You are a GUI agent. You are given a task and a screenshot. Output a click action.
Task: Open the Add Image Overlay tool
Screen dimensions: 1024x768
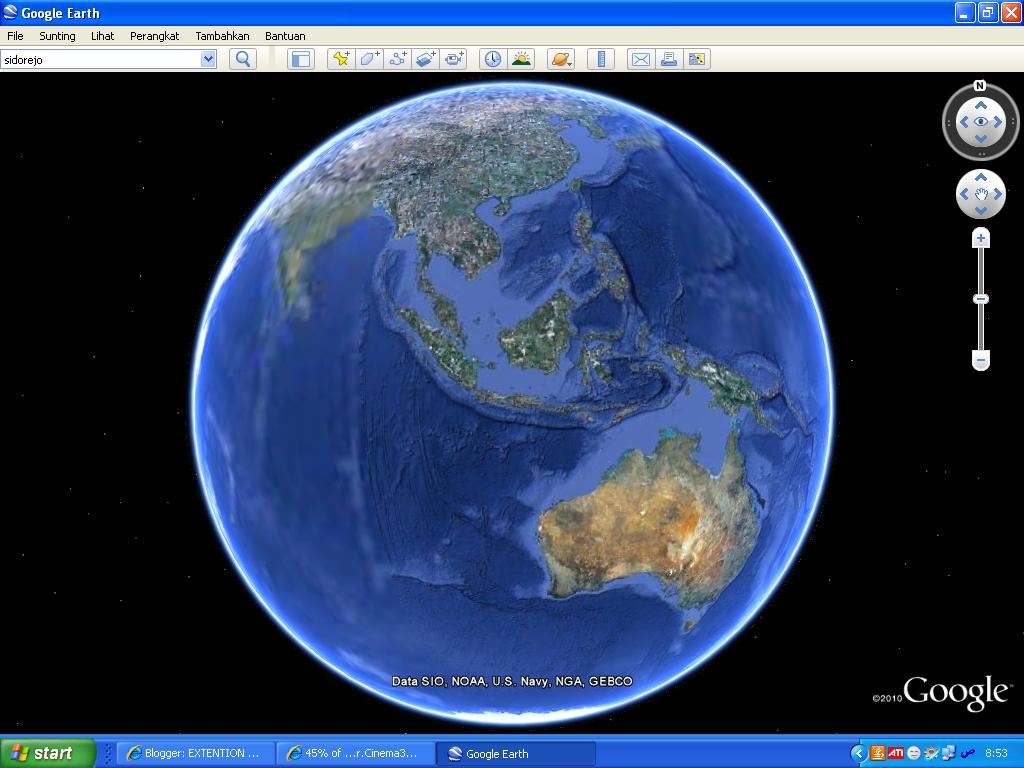(425, 59)
